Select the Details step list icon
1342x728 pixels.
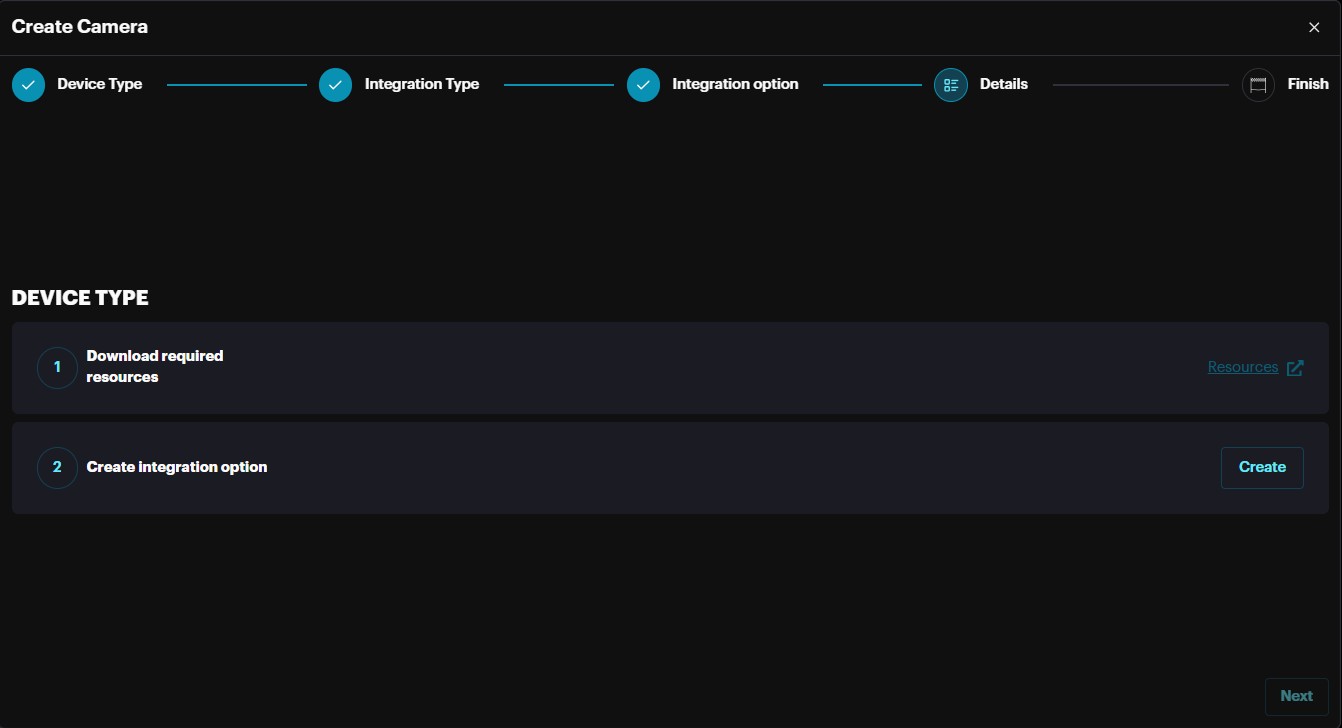pyautogui.click(x=951, y=85)
